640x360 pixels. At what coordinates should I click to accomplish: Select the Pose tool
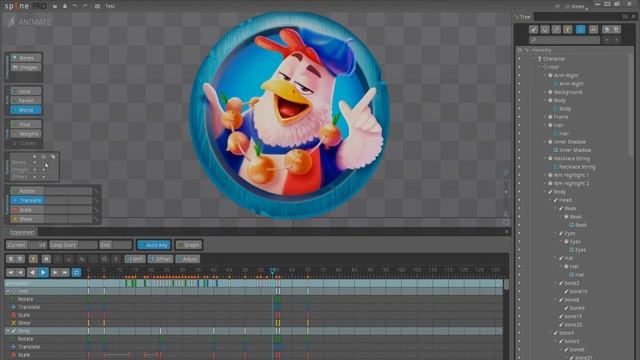click(x=26, y=124)
